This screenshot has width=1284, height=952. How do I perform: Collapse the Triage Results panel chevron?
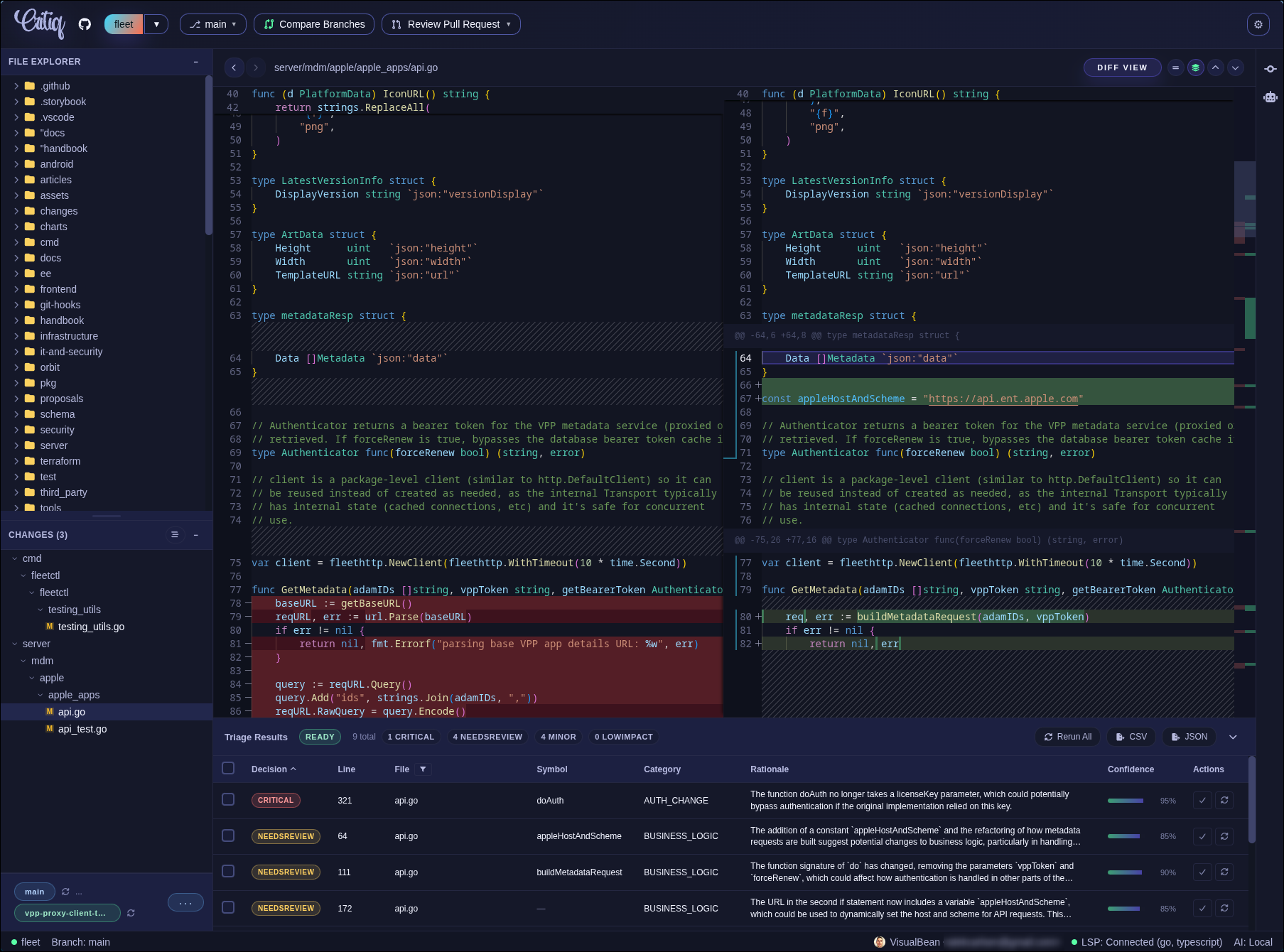(x=1233, y=737)
